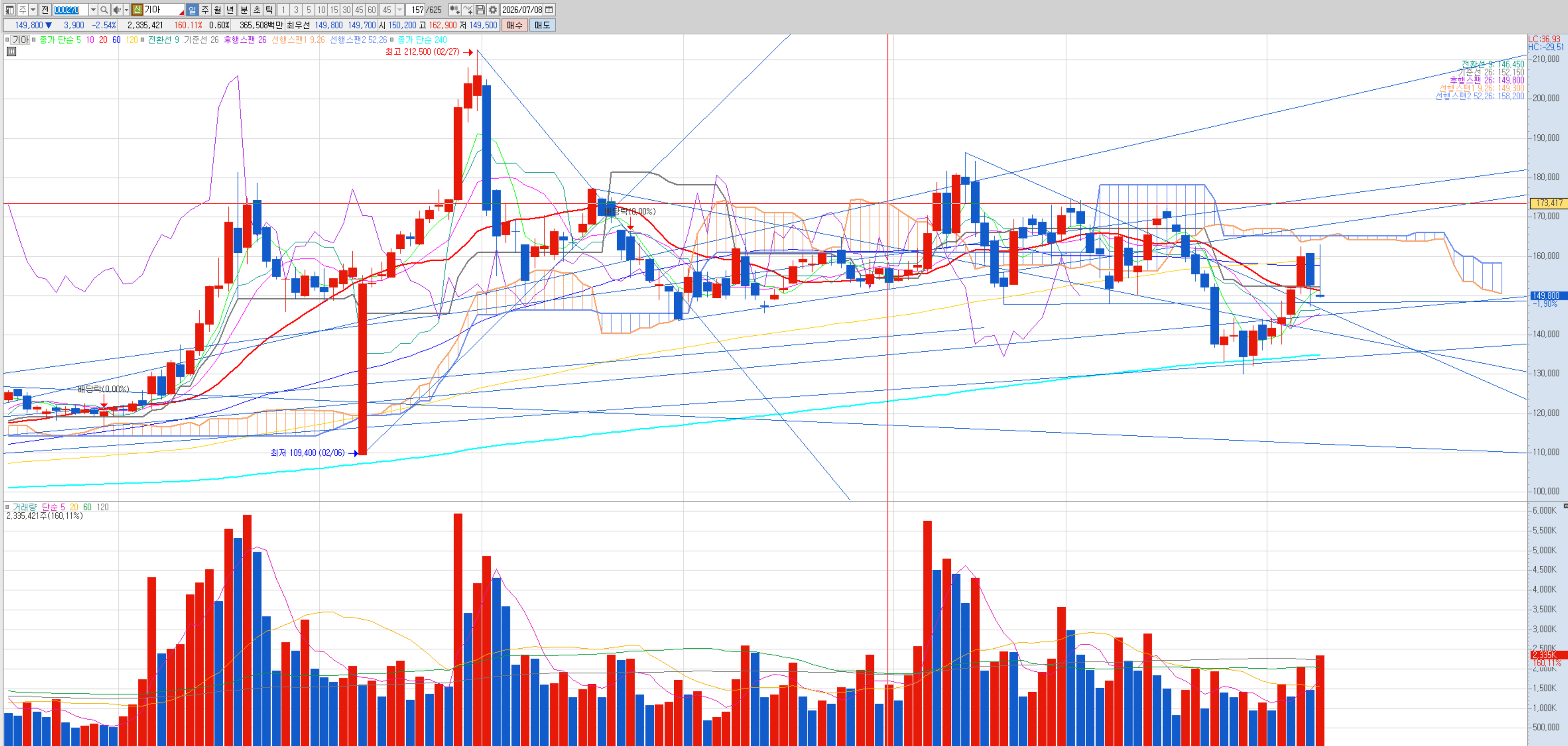Click the 최우선 best quote label
The image size is (1568, 746).
[x=298, y=25]
